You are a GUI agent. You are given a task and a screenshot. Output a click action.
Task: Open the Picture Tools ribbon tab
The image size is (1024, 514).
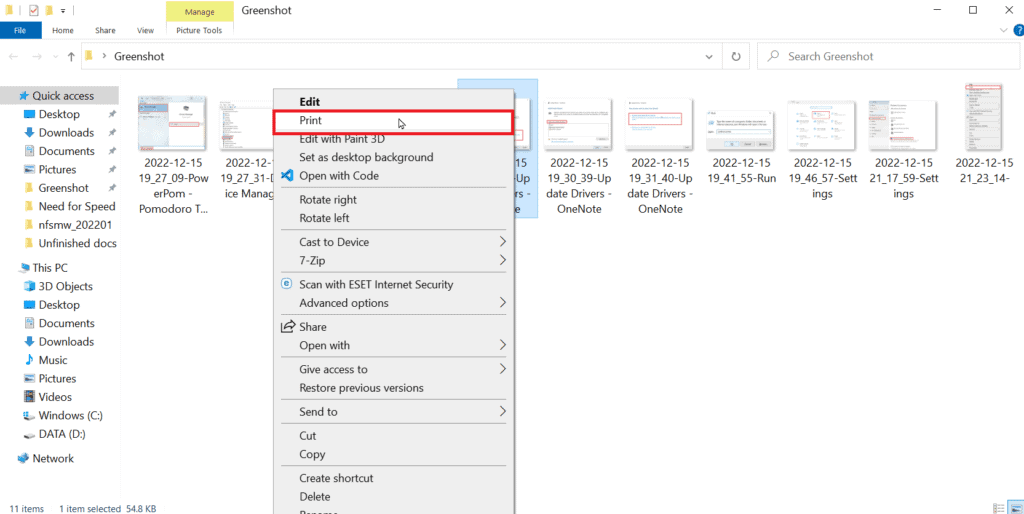click(x=197, y=31)
